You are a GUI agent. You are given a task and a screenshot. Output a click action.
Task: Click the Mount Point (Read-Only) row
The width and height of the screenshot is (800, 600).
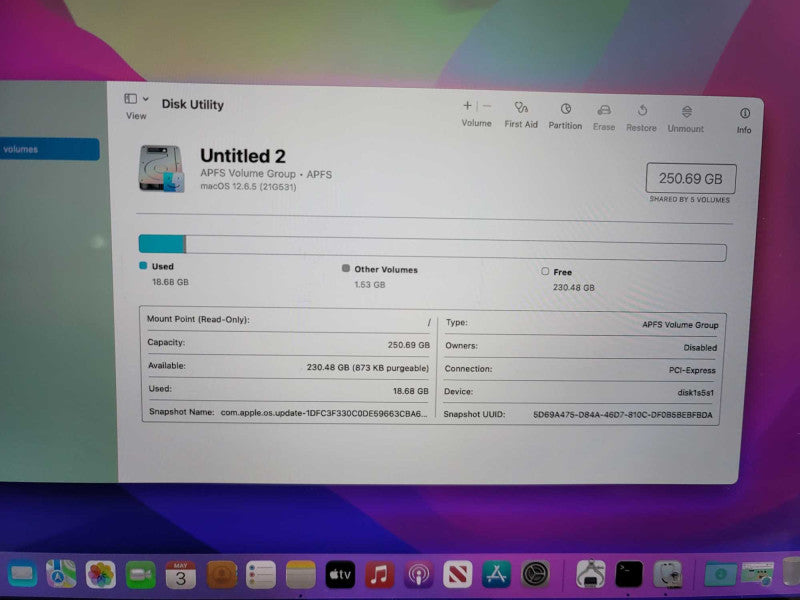pyautogui.click(x=289, y=321)
